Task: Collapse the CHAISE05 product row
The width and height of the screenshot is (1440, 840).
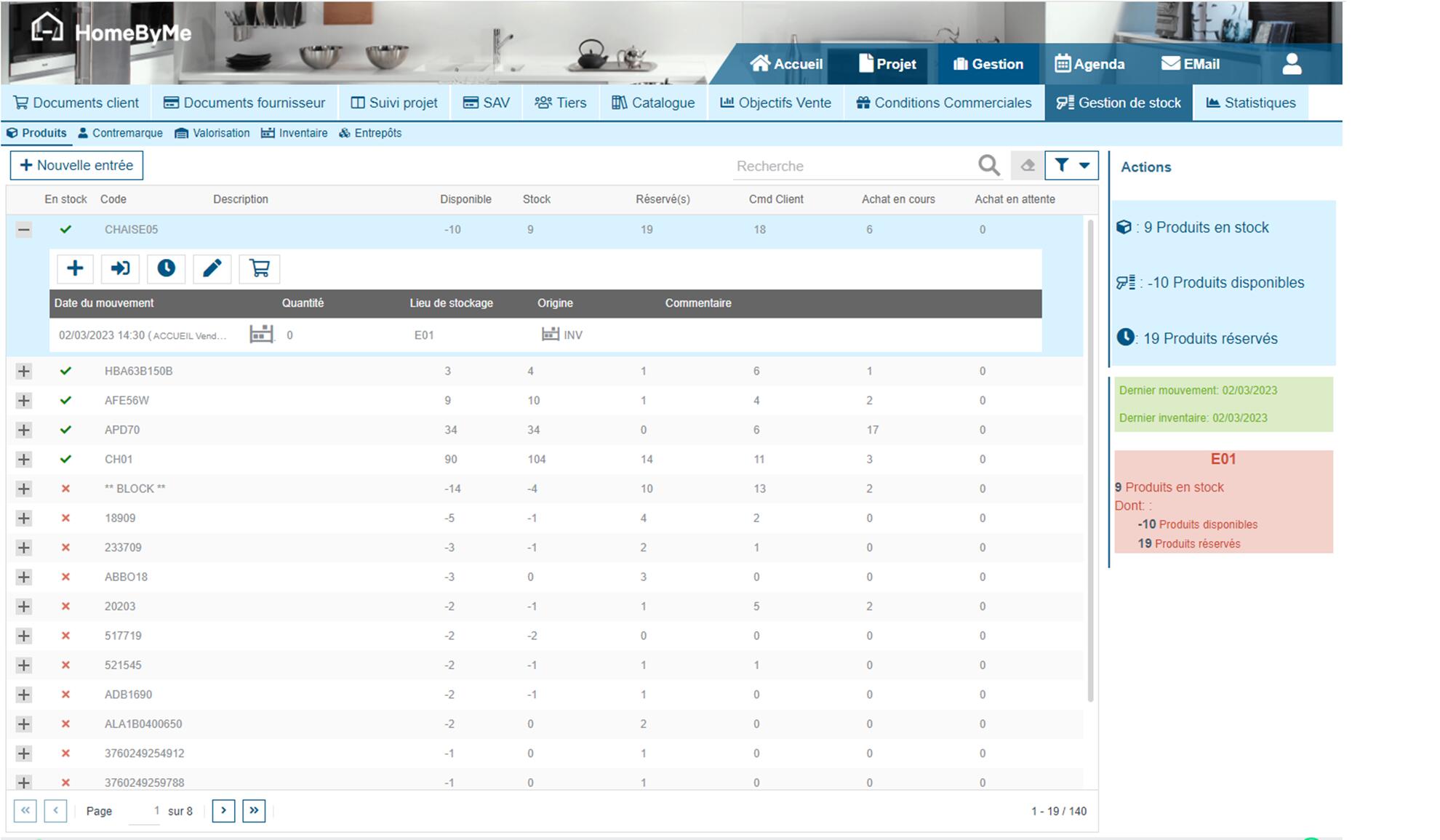Action: (24, 230)
